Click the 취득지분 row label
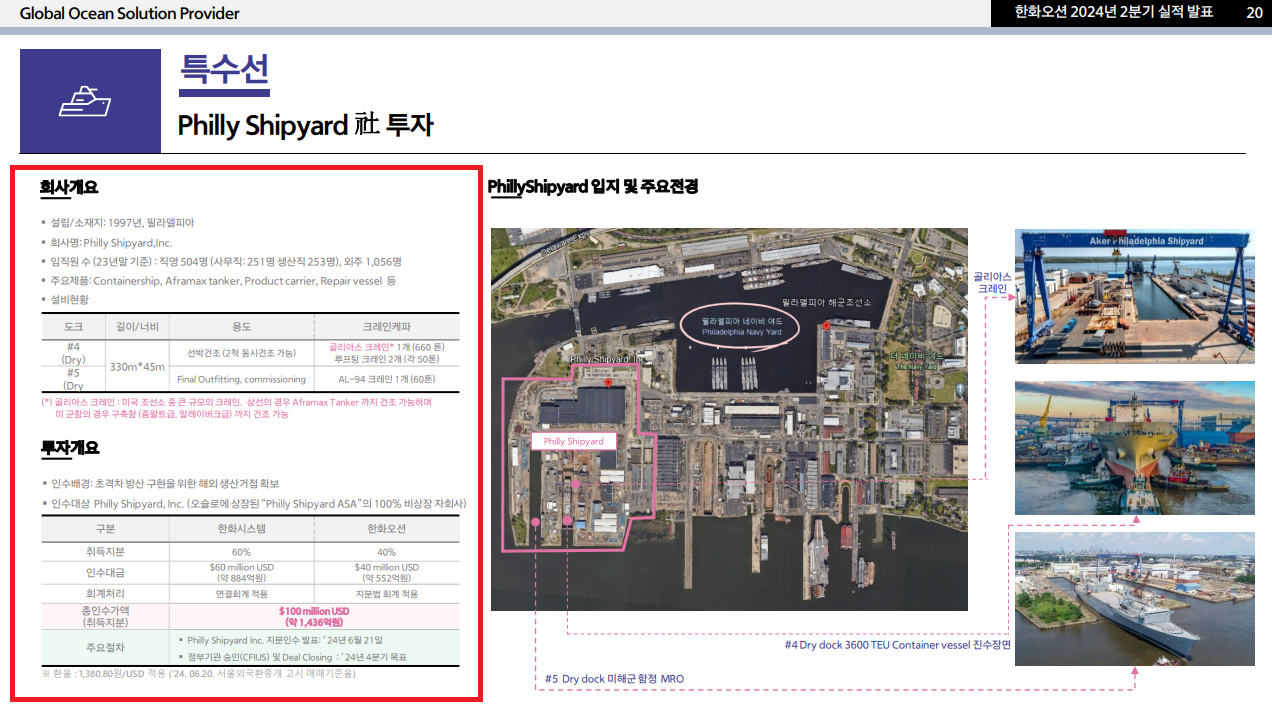The height and width of the screenshot is (708, 1272). click(105, 551)
